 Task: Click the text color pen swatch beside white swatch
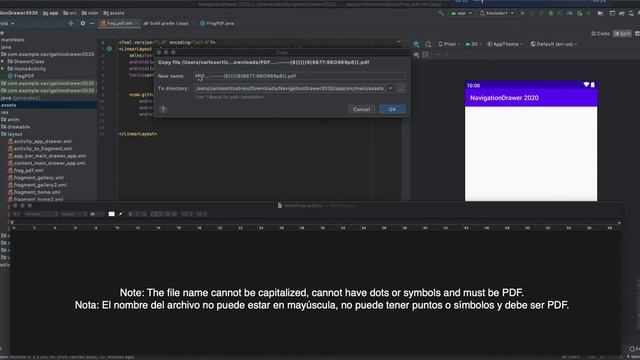tap(120, 214)
